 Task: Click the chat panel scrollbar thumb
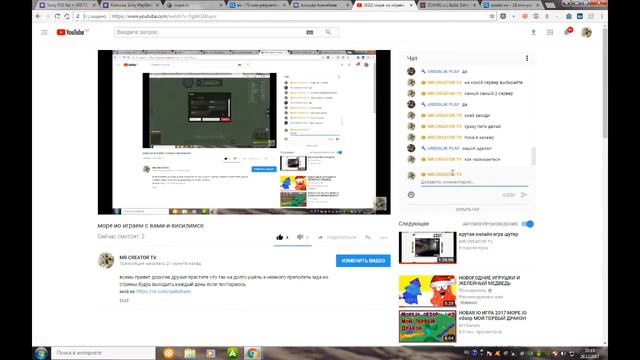(533, 156)
